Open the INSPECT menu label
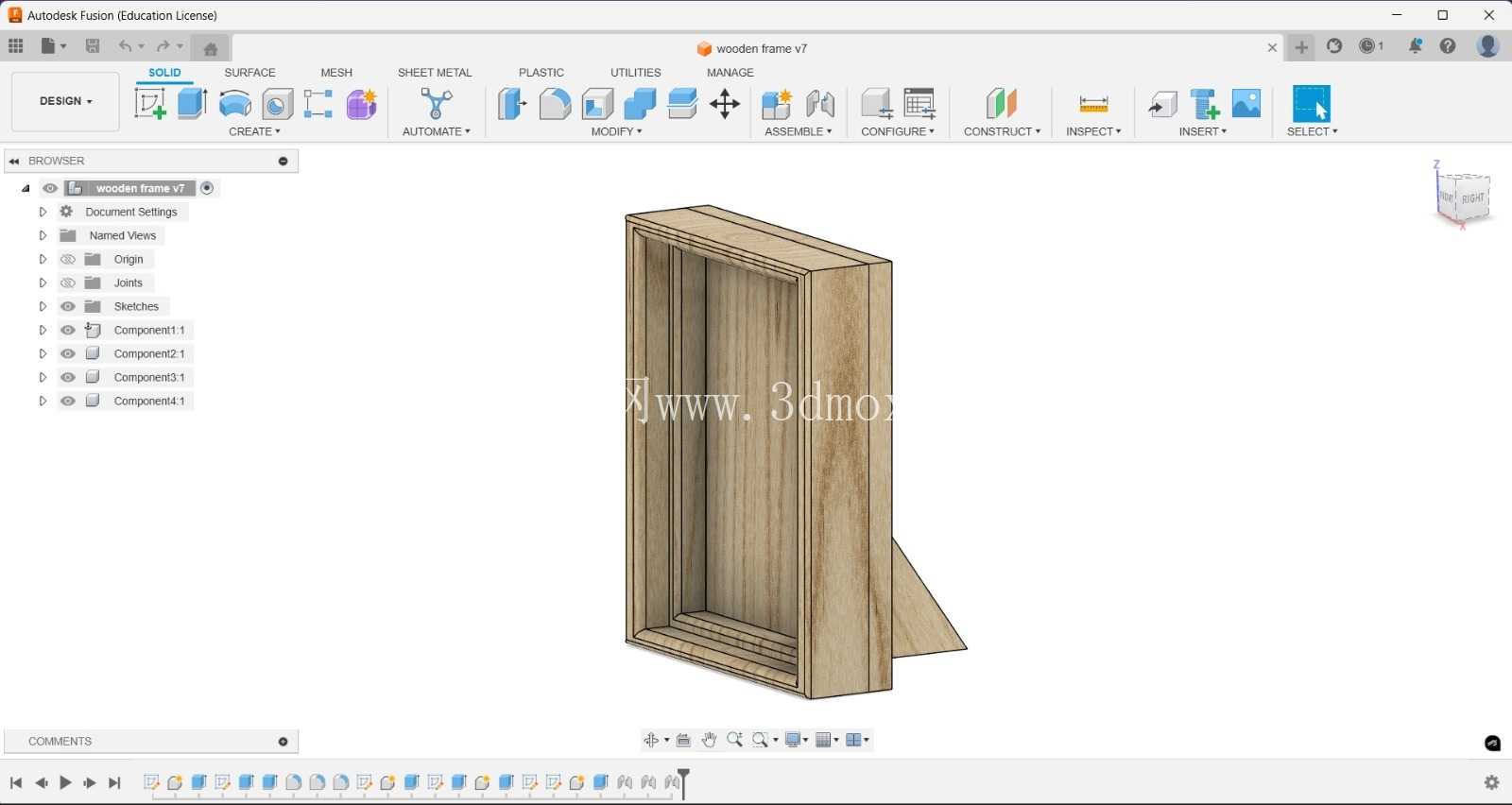 [1093, 131]
